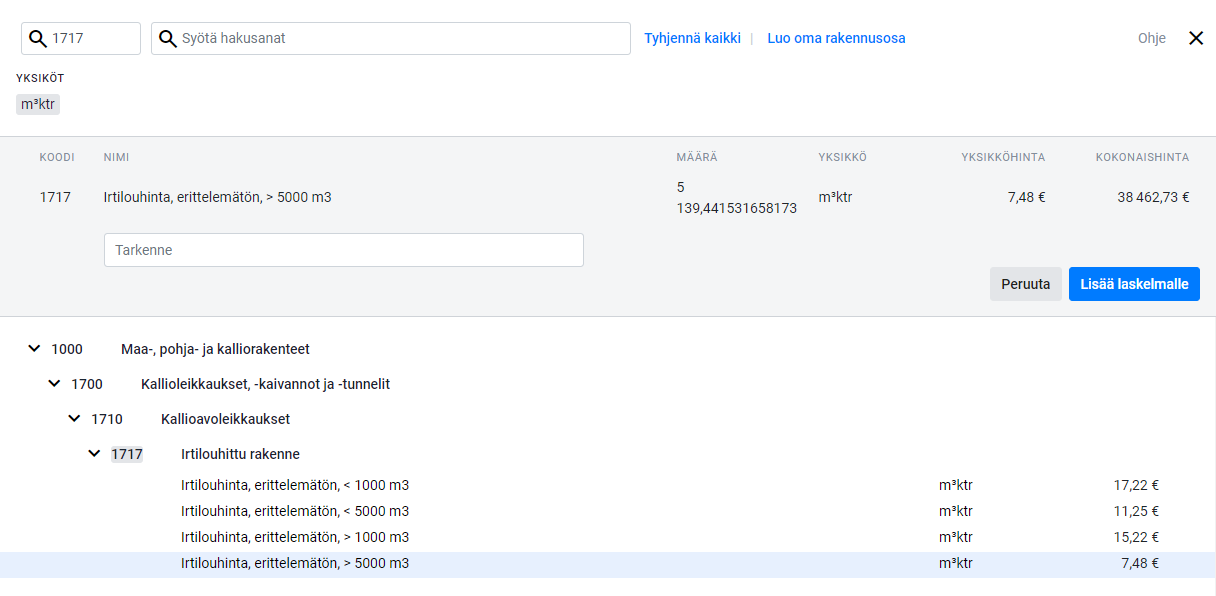Click the Peruuta button
This screenshot has height=596, width=1216.
pyautogui.click(x=1026, y=284)
